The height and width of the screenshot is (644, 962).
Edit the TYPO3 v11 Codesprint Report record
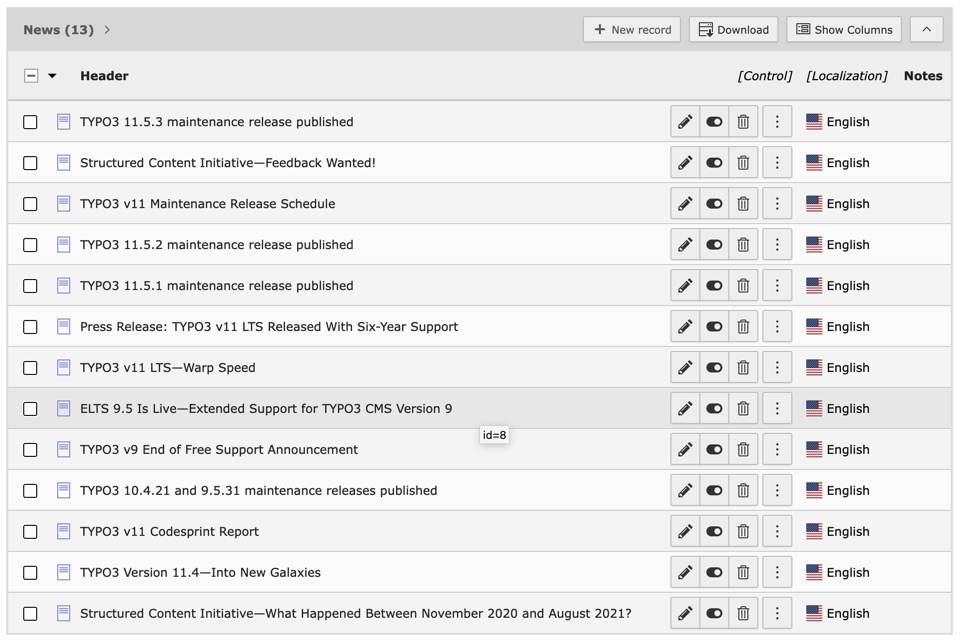[x=685, y=532]
